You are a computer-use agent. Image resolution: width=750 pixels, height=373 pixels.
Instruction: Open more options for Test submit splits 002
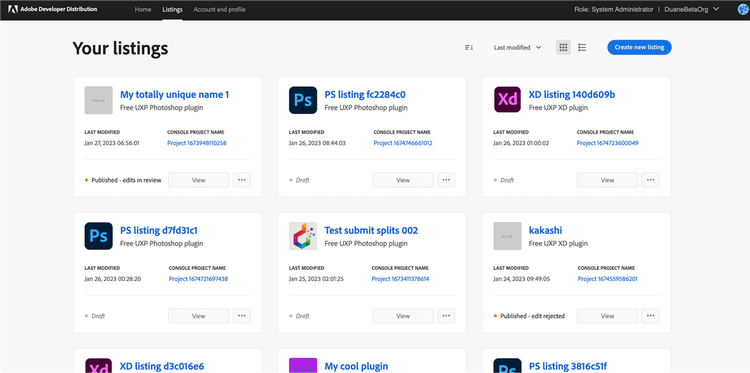coord(446,316)
